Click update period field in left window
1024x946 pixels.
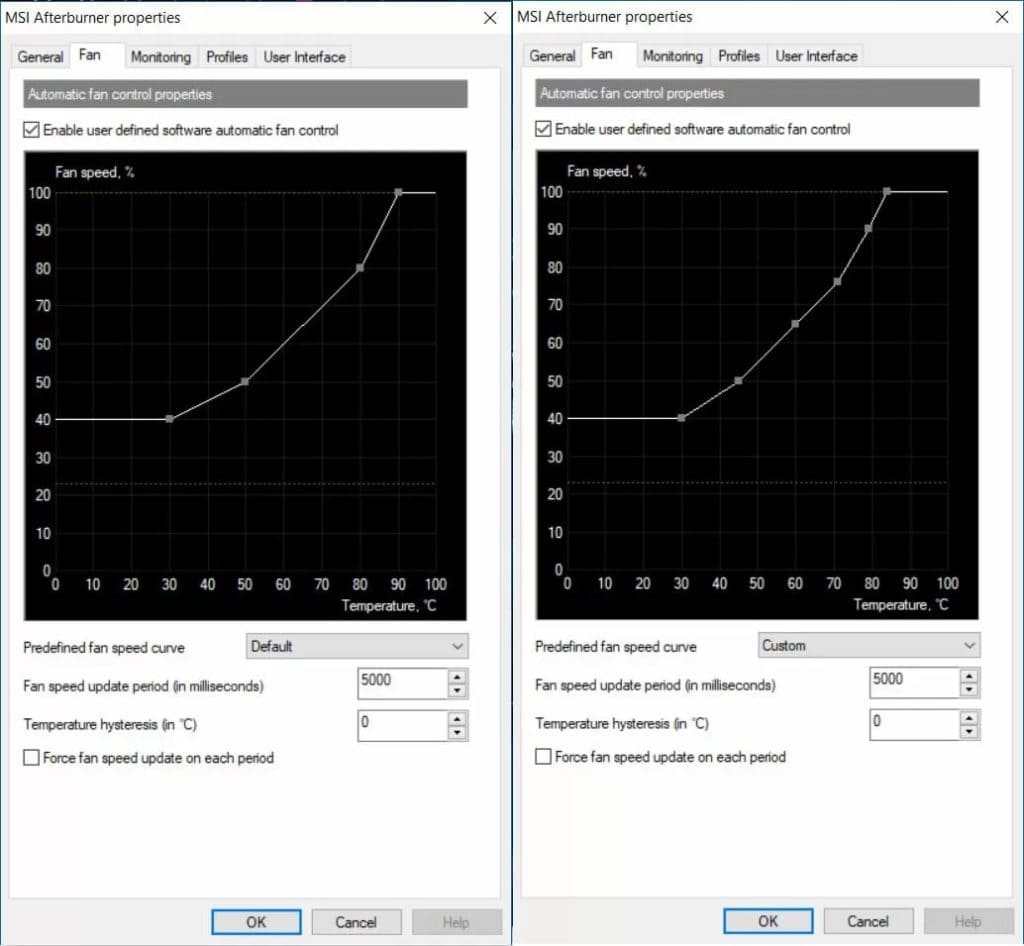tap(403, 684)
